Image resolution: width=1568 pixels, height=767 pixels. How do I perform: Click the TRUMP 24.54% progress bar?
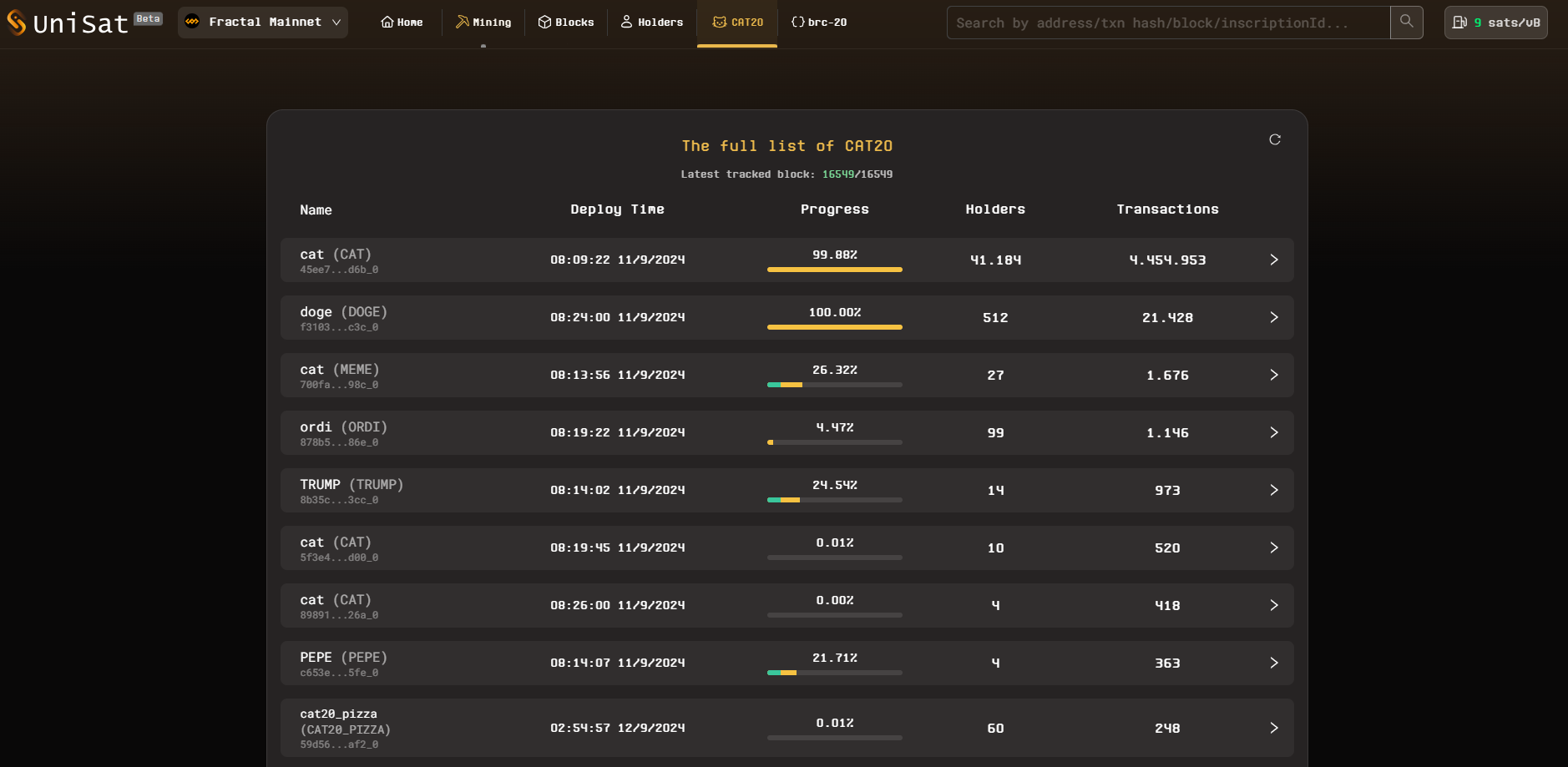(x=835, y=500)
